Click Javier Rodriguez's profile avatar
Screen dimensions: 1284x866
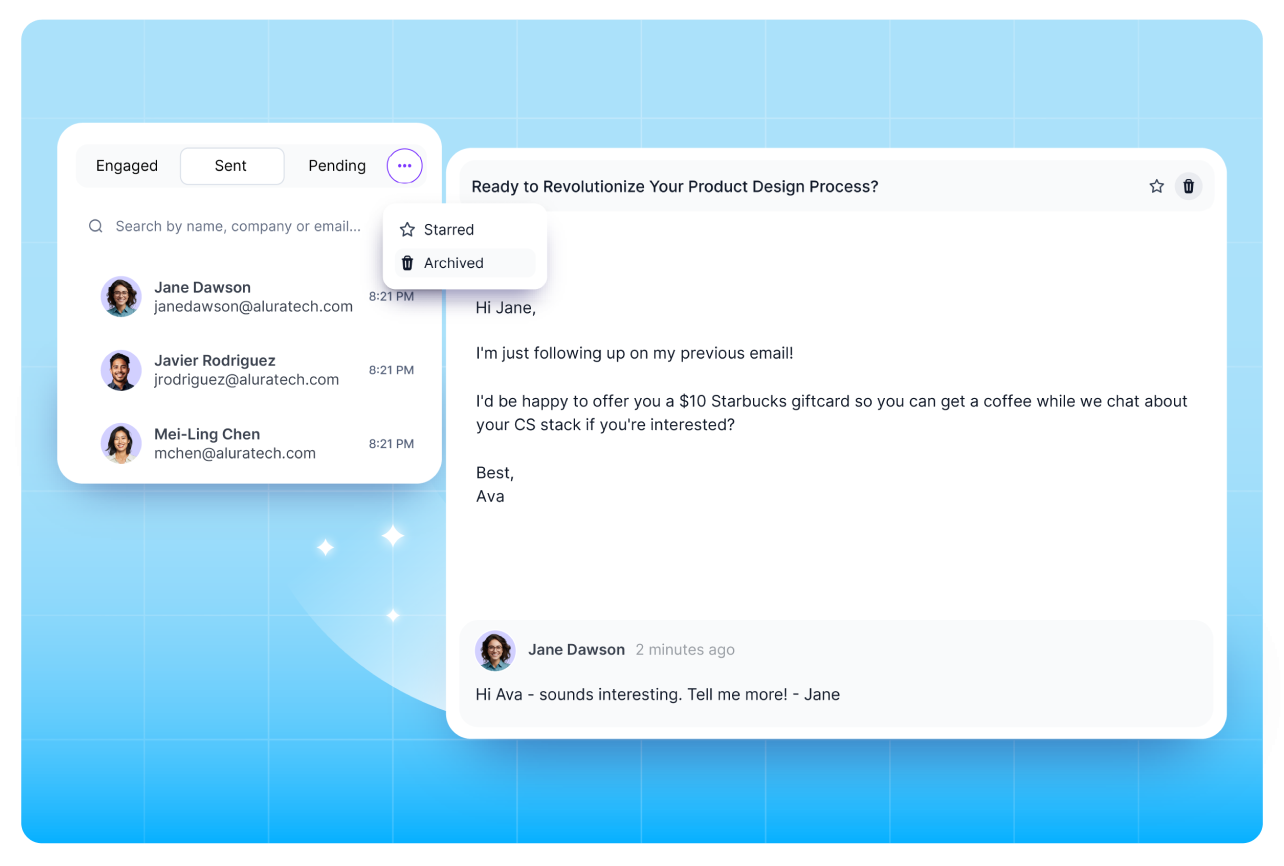pyautogui.click(x=121, y=370)
